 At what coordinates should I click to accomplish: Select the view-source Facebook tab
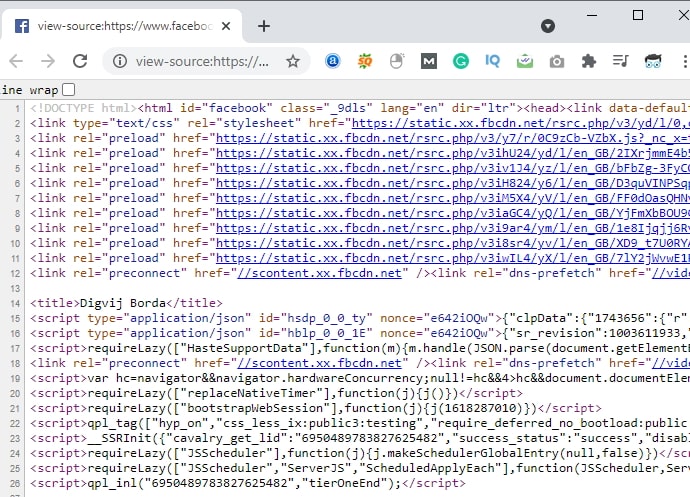121,26
